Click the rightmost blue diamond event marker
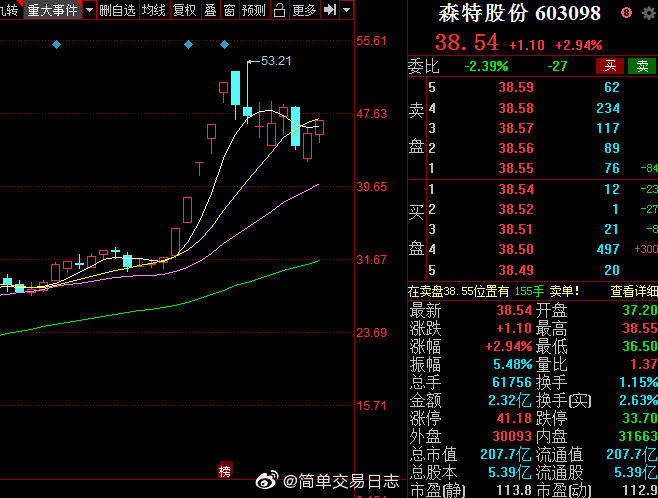Viewport: 658px width, 498px height. (224, 45)
